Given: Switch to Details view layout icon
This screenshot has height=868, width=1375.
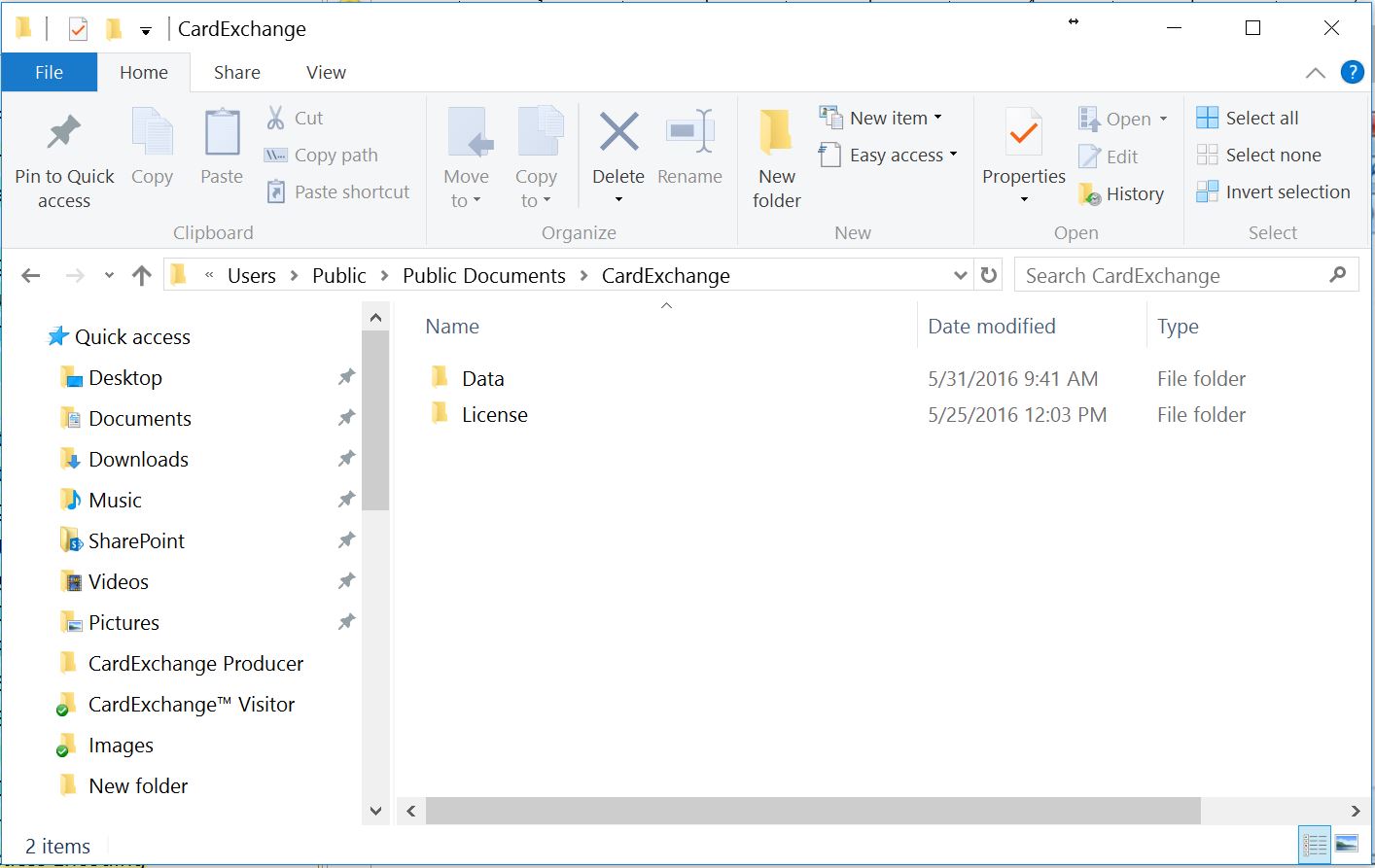Looking at the screenshot, I should click(1315, 845).
